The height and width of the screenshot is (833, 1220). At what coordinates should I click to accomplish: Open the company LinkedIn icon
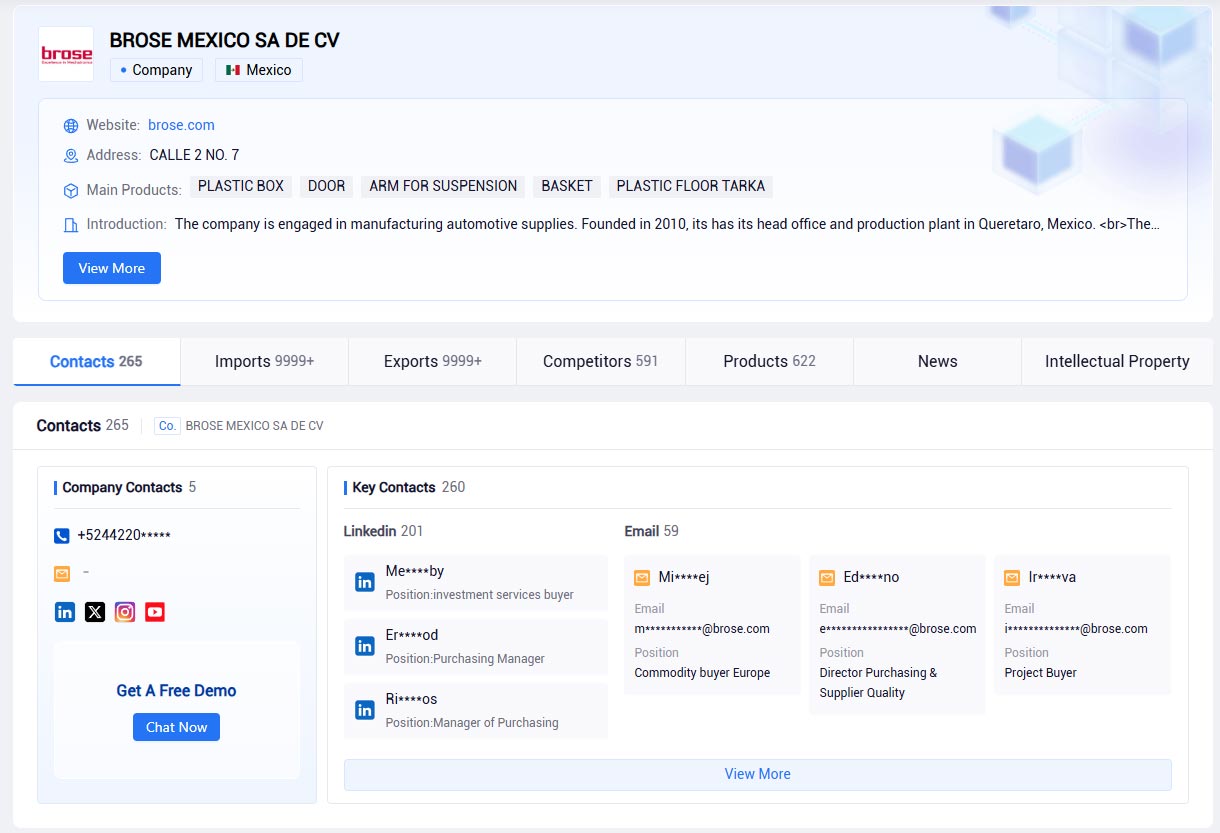pos(65,612)
